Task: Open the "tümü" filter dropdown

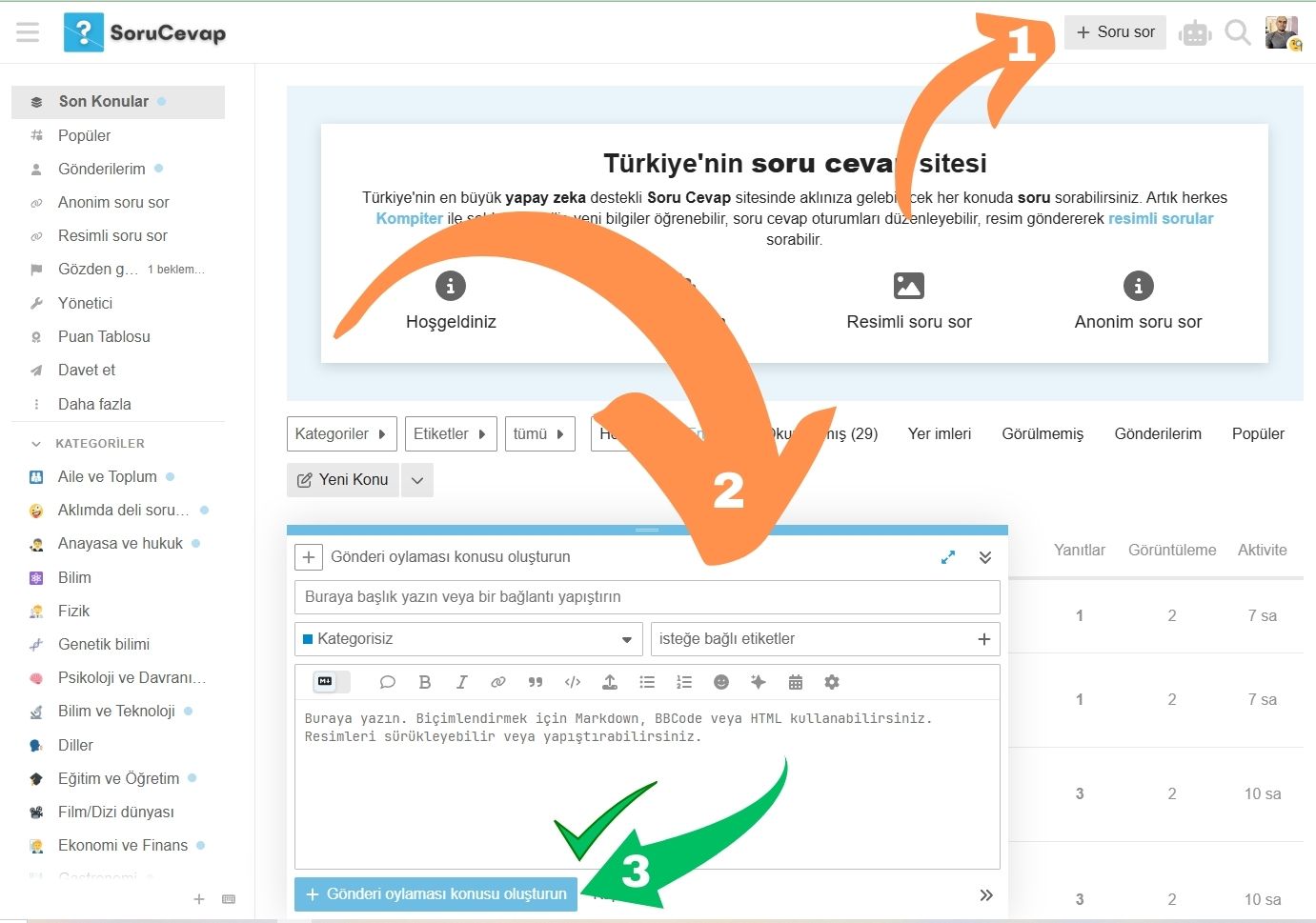Action: tap(539, 434)
